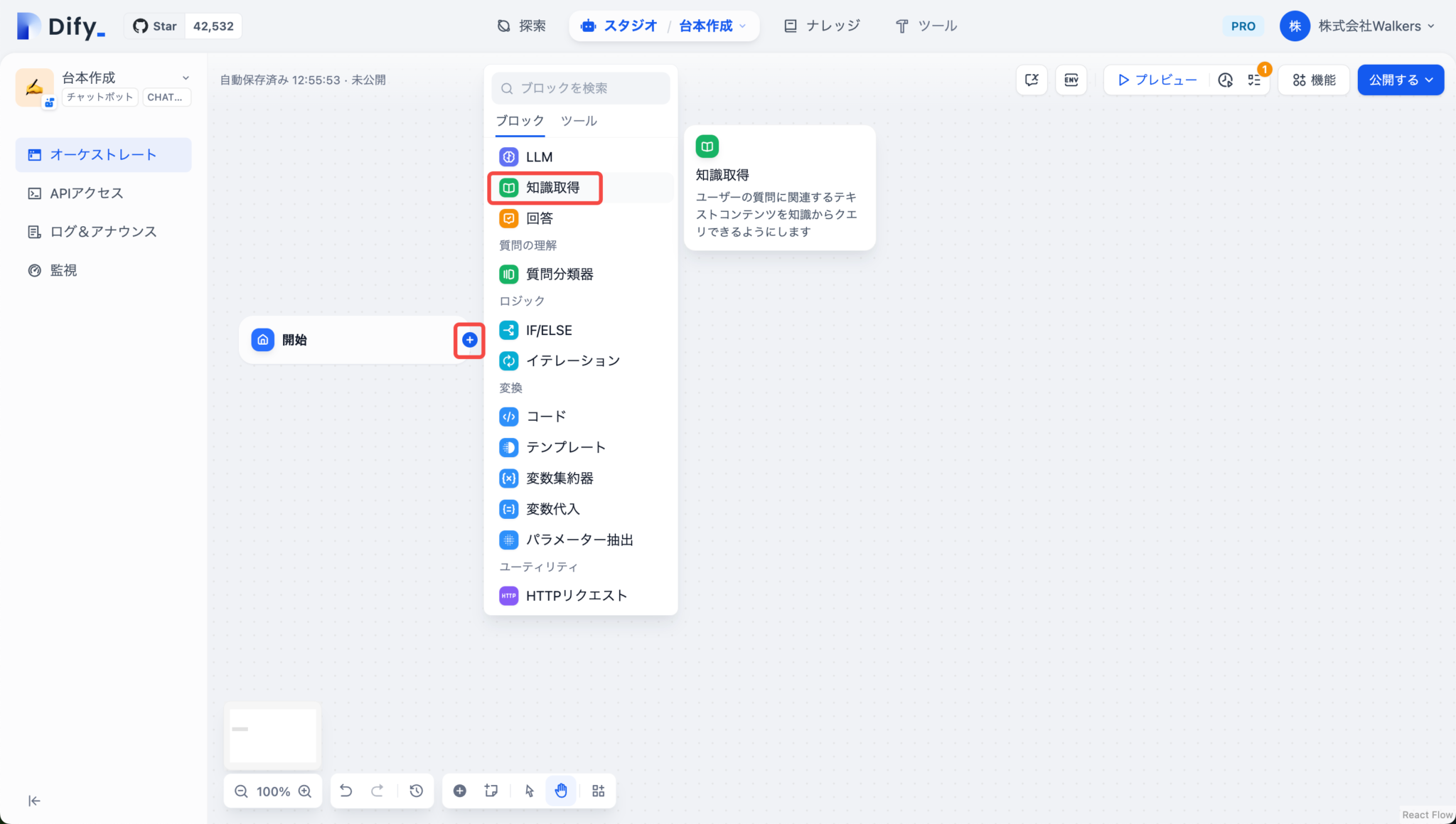Undo the last change with the back arrow

(346, 791)
